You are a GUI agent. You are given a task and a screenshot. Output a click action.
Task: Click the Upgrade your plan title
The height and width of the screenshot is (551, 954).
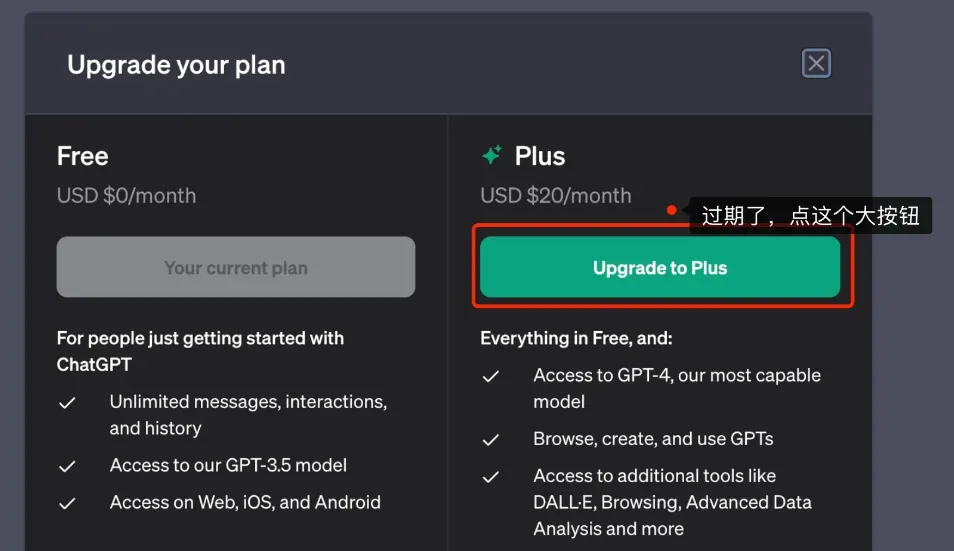176,65
